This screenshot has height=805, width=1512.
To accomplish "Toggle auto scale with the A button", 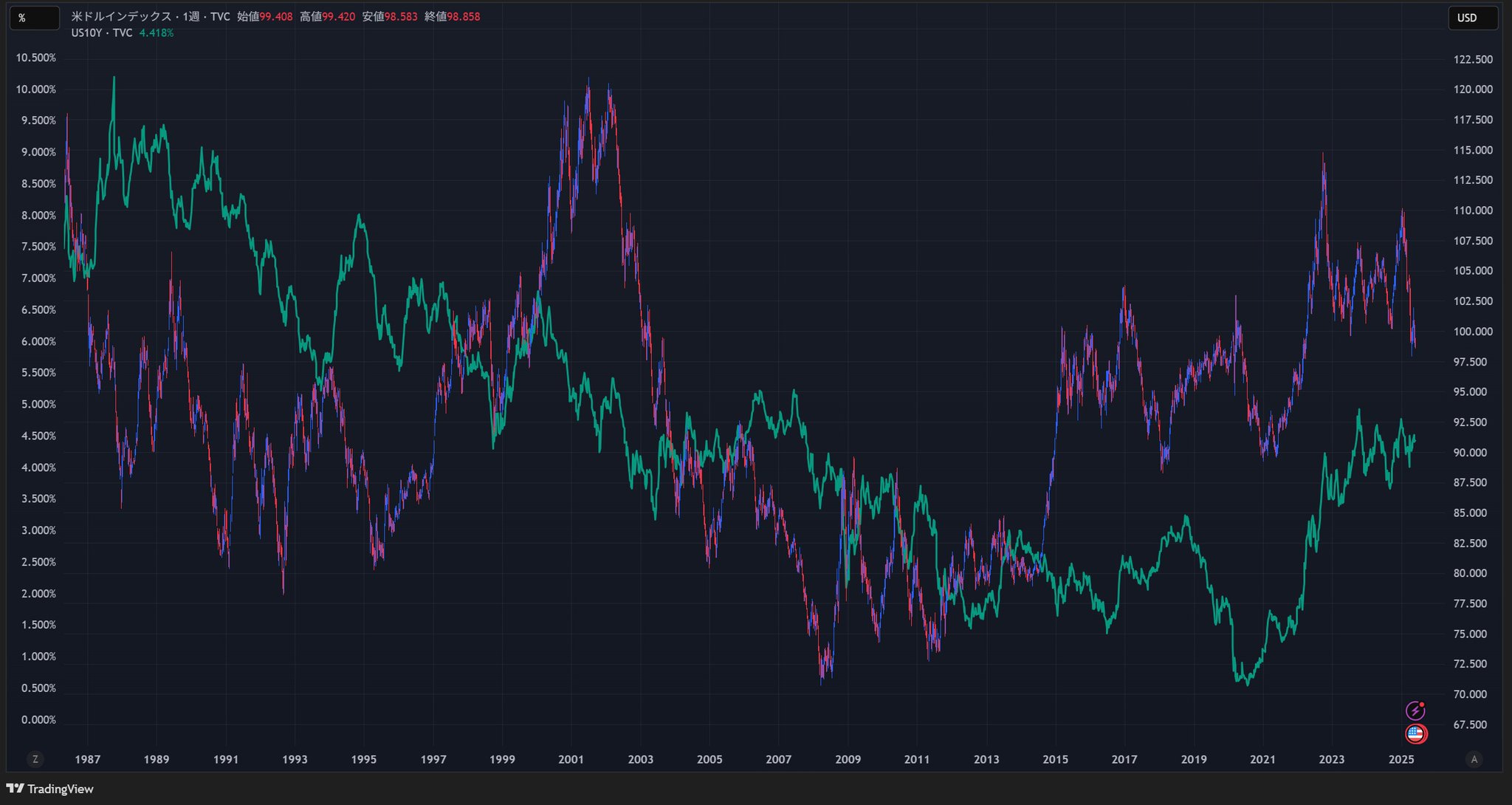I will (1474, 759).
